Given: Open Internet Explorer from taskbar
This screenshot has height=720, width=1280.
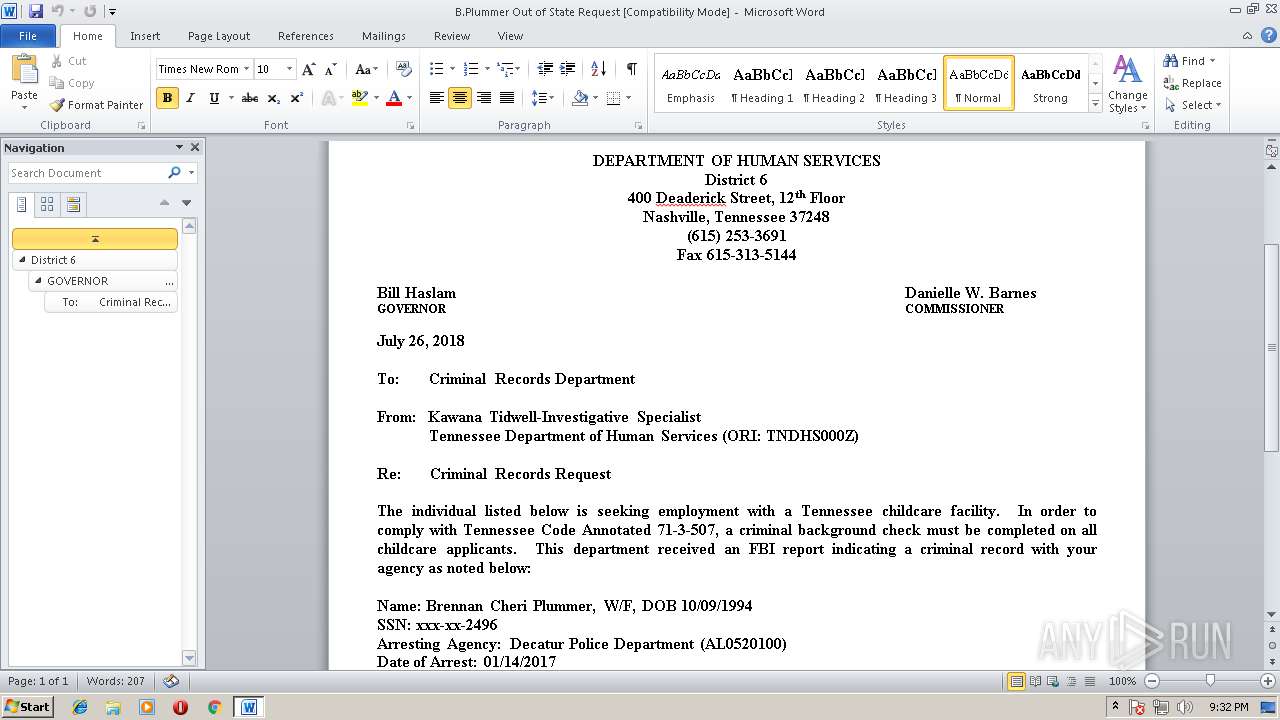Looking at the screenshot, I should pyautogui.click(x=80, y=707).
